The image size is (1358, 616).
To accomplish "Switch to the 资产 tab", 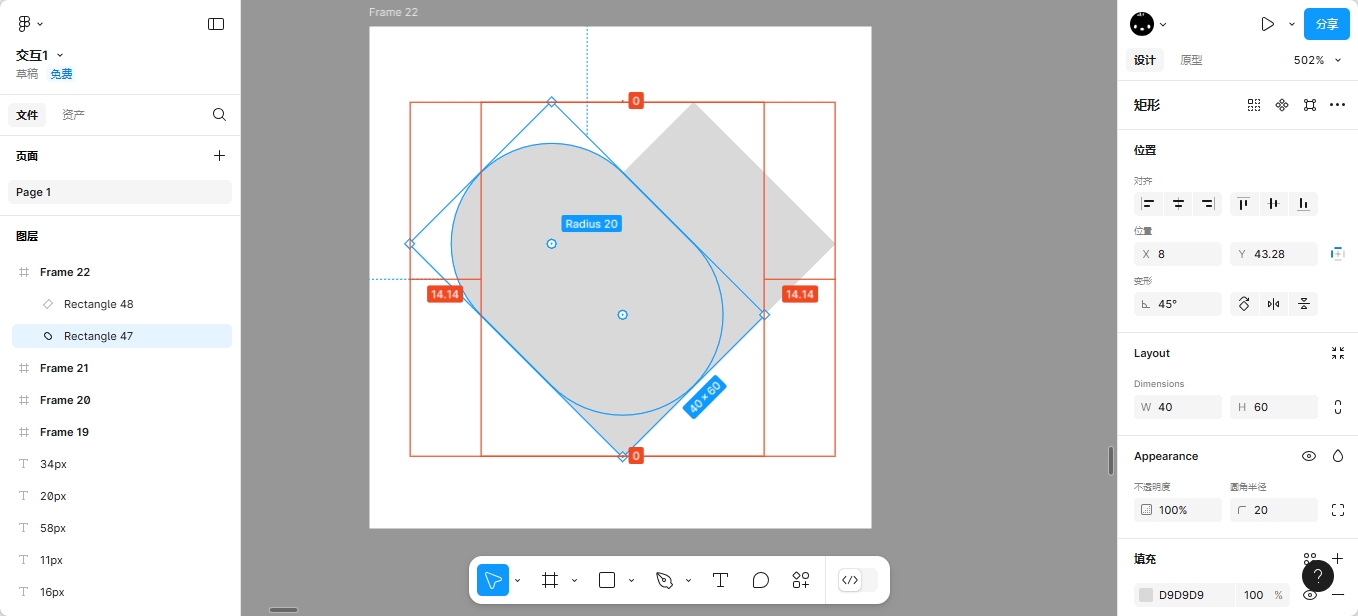I will pyautogui.click(x=73, y=115).
